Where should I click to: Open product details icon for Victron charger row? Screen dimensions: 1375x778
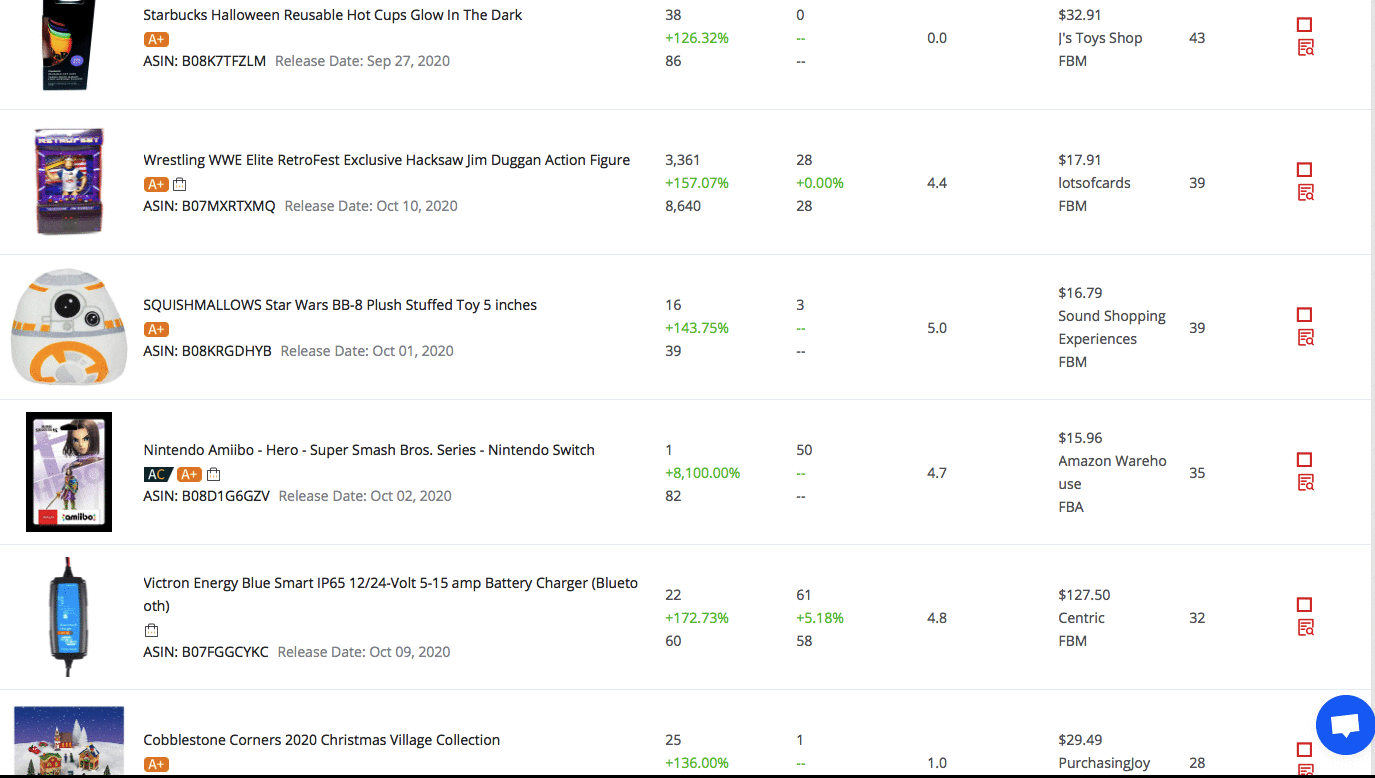(1305, 628)
